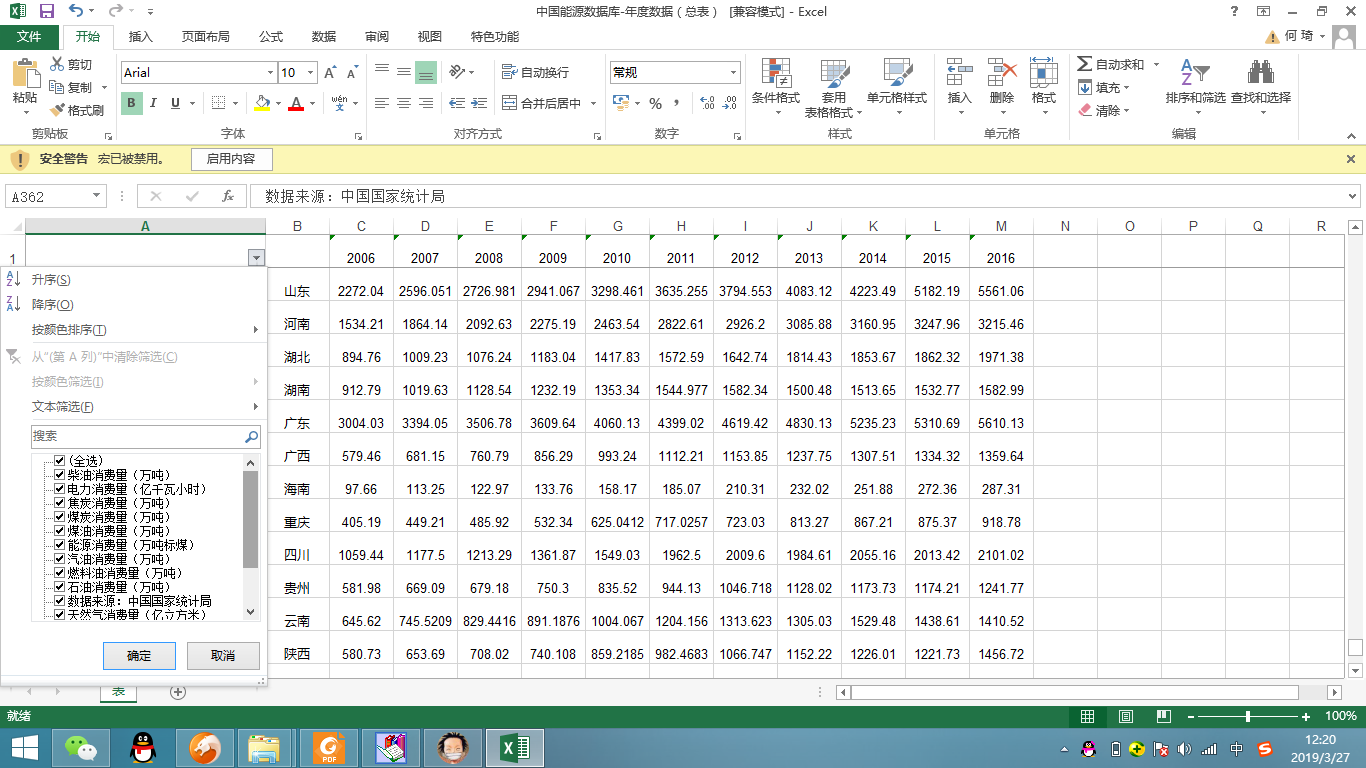The image size is (1366, 768).
Task: Click the zoom slider handle
Action: point(1248,717)
